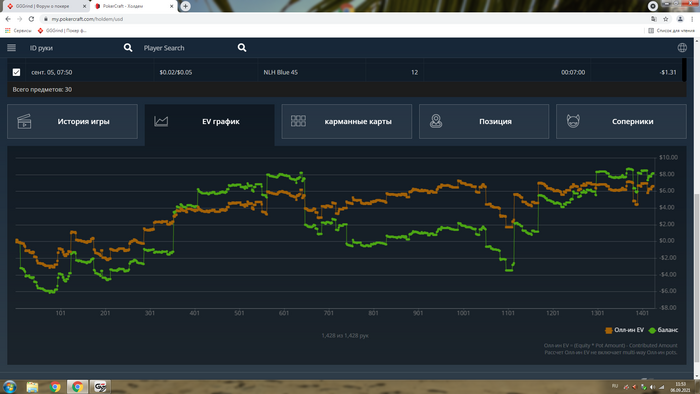This screenshot has height=394, width=700.
Task: Switch to the карманные карты tab
Action: coord(346,121)
